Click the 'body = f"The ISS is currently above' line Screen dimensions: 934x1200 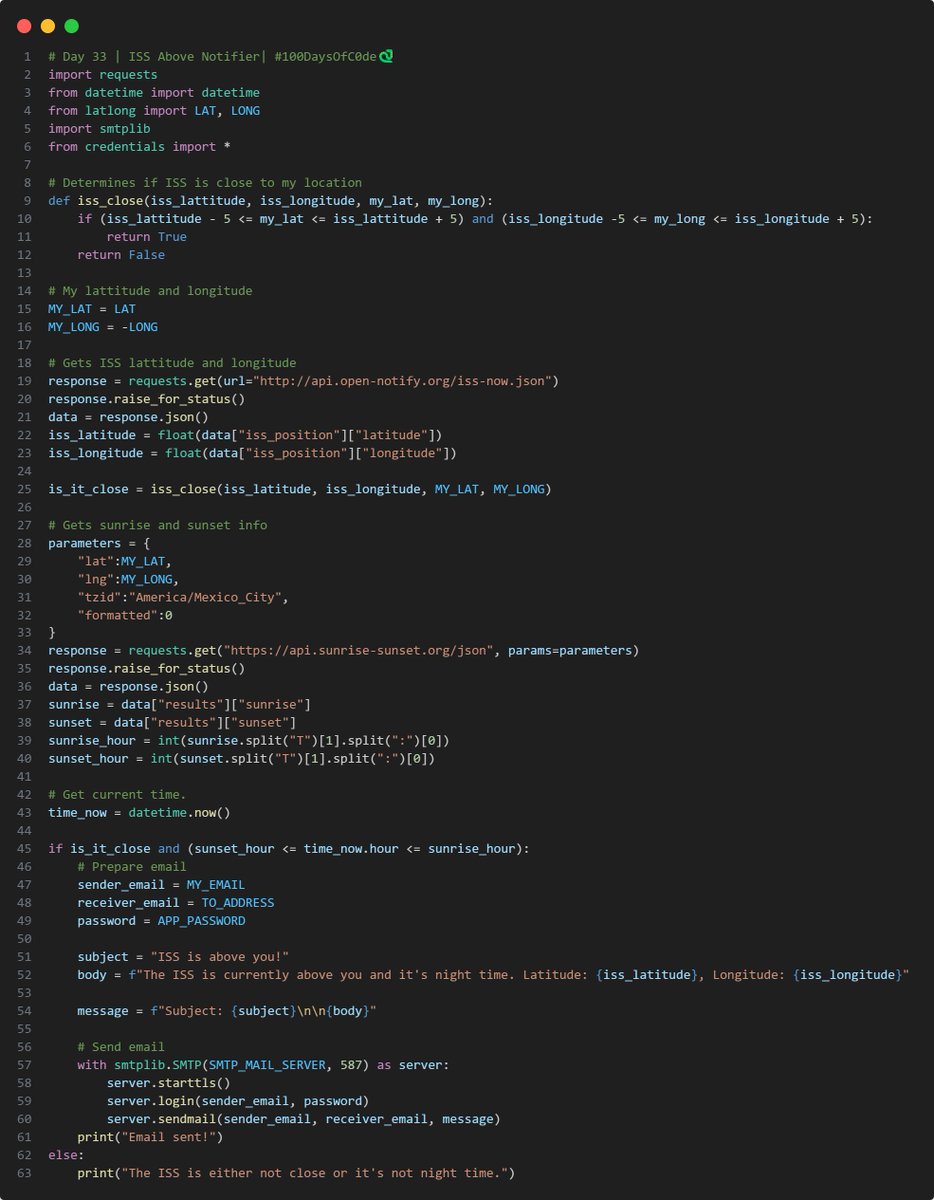[493, 975]
